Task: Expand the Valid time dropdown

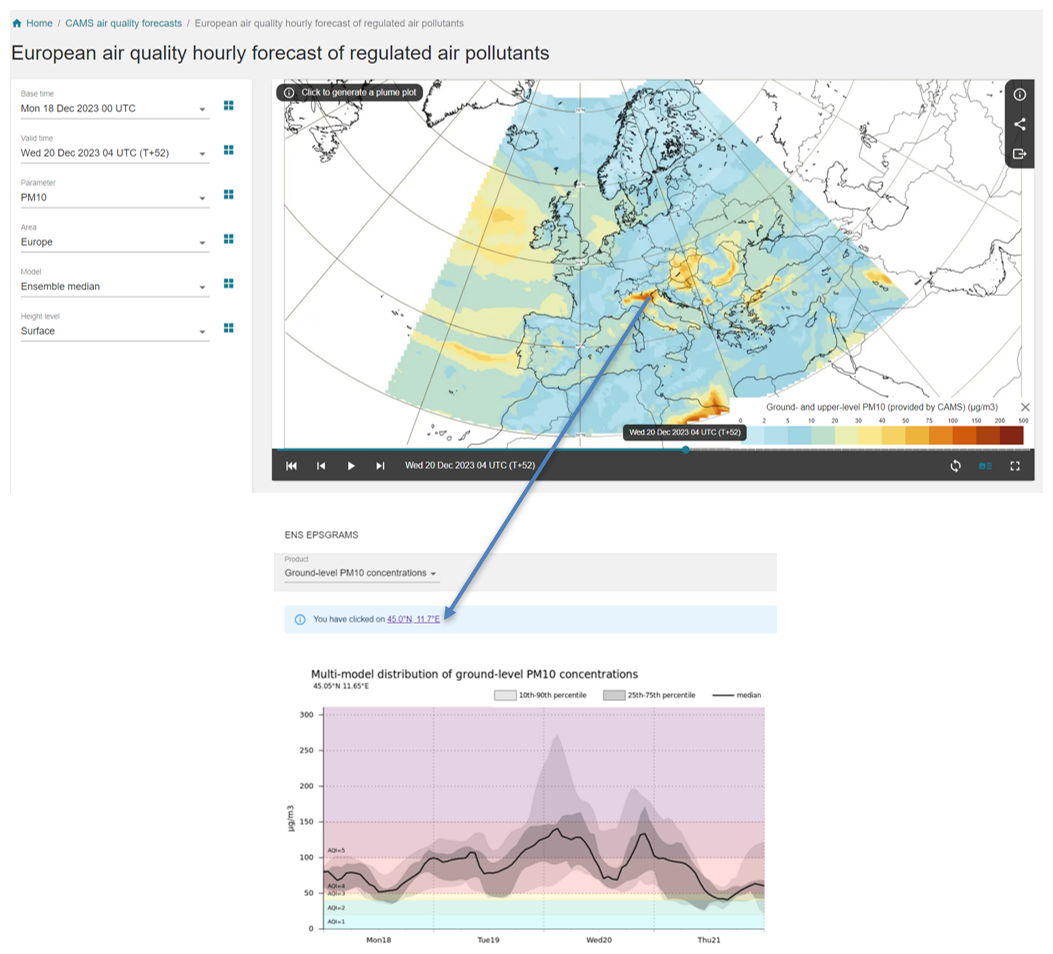Action: point(202,154)
